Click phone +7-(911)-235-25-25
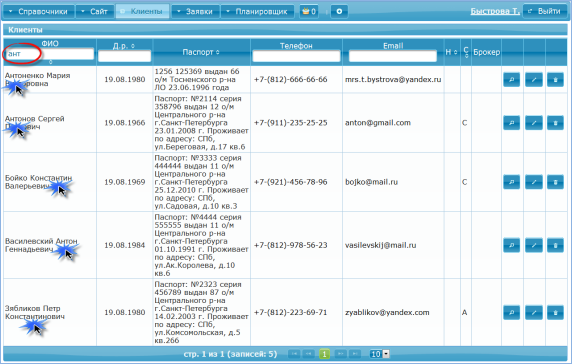572x364 pixels. pos(290,123)
